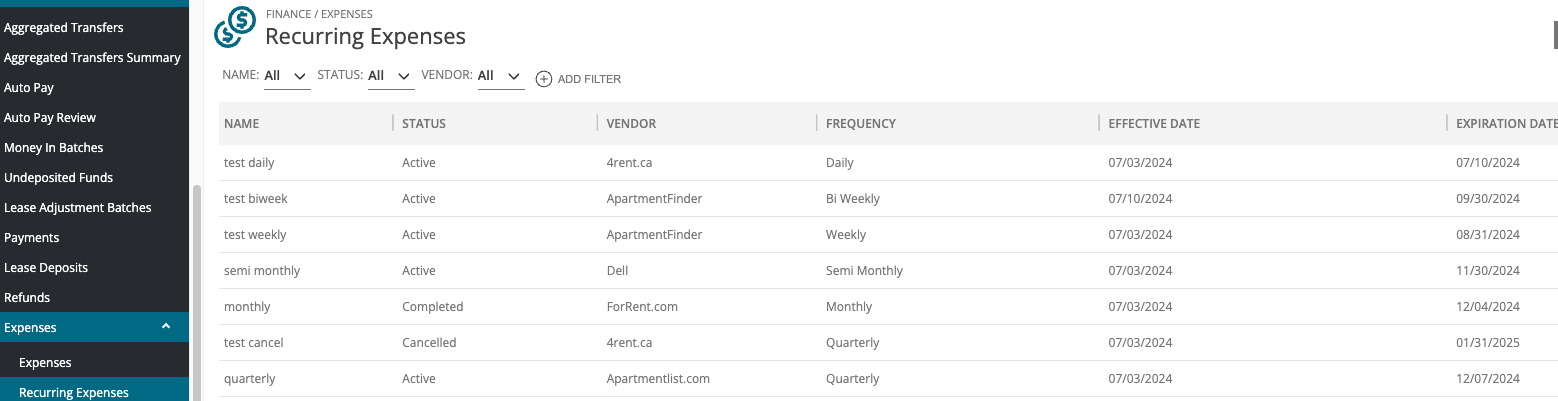The width and height of the screenshot is (1558, 401).
Task: Click the FINANCE / EXPENSES breadcrumb
Action: tap(319, 14)
